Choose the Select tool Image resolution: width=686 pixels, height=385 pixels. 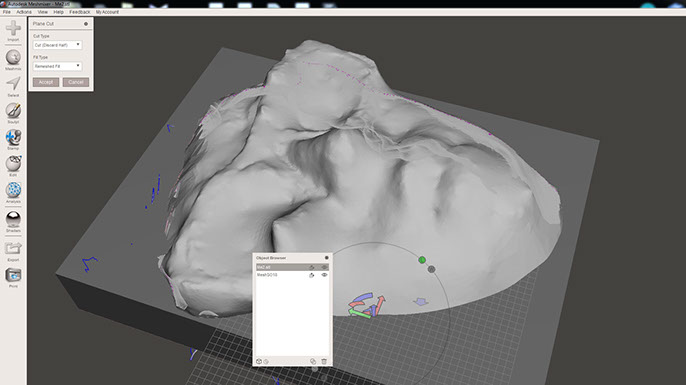[x=13, y=86]
